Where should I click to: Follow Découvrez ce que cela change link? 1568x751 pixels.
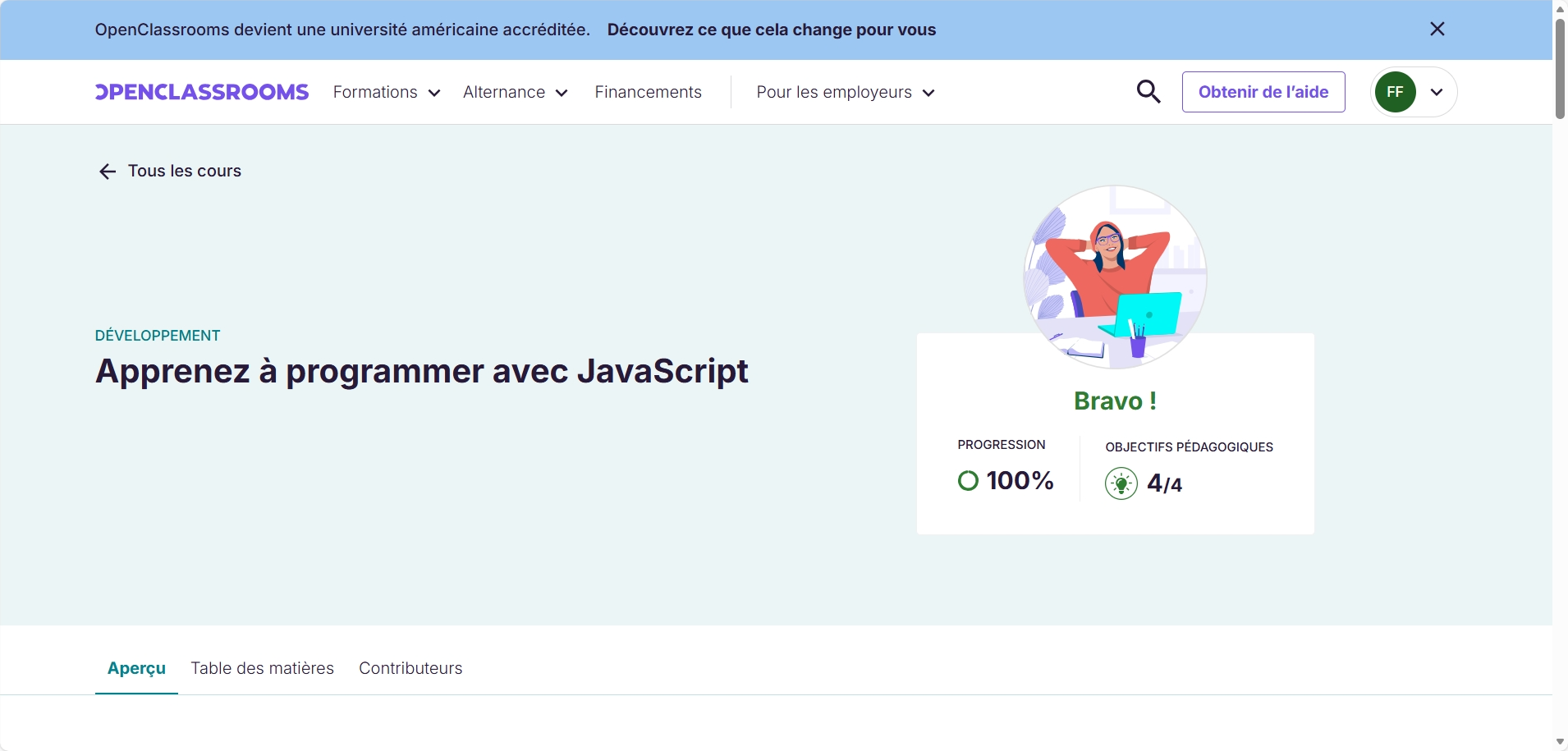pyautogui.click(x=772, y=30)
